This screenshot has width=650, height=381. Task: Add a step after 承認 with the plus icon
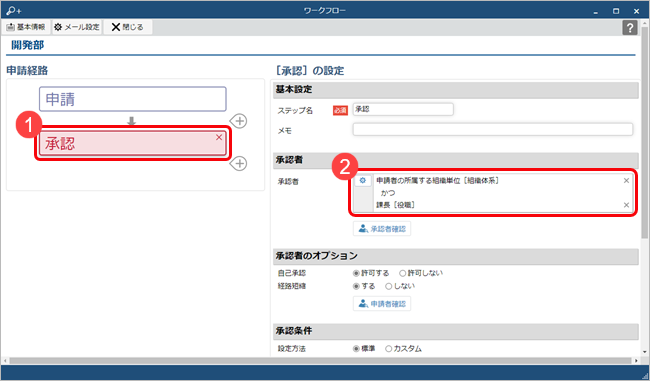[x=239, y=163]
